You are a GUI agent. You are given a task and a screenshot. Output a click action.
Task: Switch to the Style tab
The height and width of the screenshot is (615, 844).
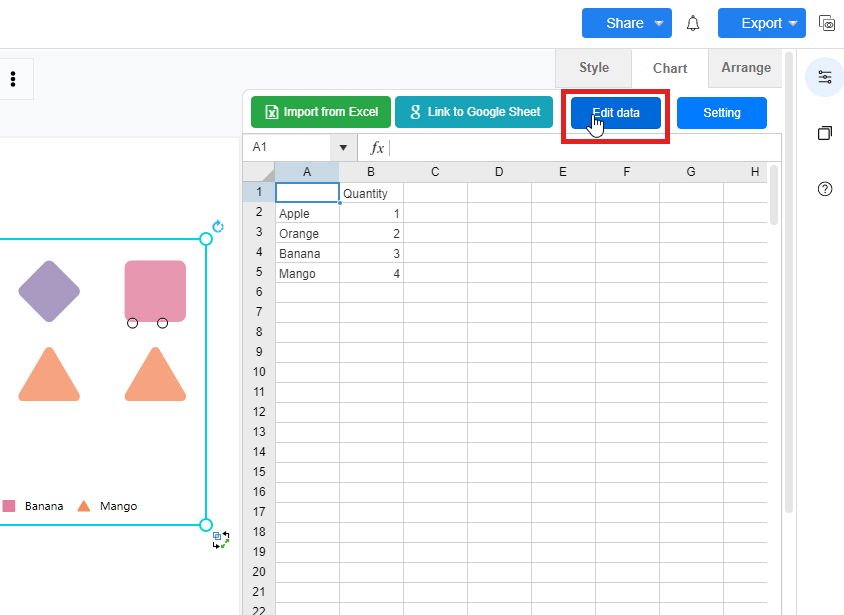click(593, 68)
